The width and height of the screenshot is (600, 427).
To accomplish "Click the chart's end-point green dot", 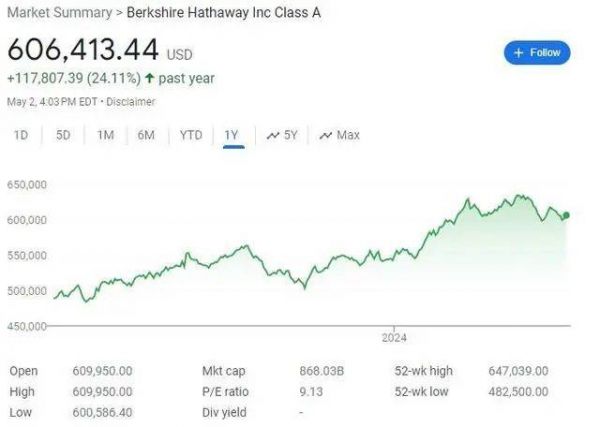I will click(566, 215).
